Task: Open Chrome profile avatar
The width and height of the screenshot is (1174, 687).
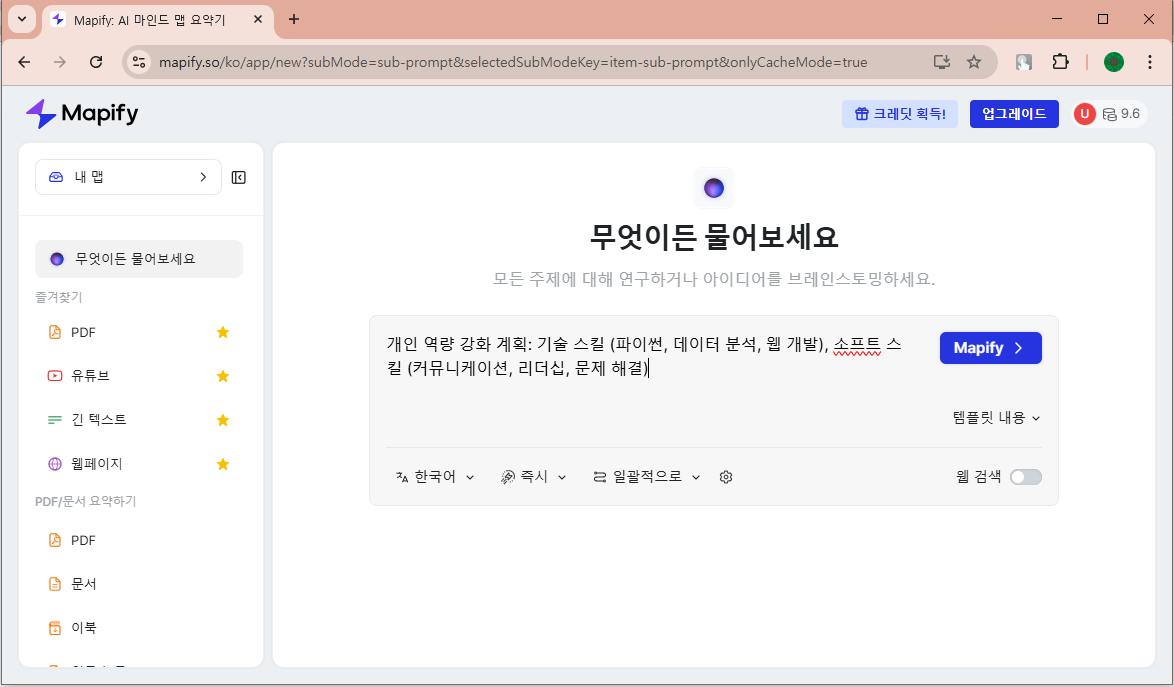Action: point(1114,62)
